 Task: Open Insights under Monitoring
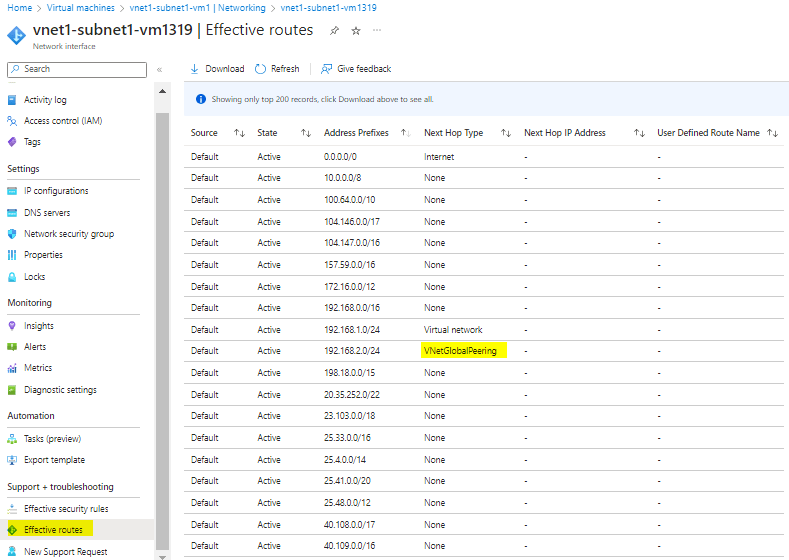(x=39, y=326)
